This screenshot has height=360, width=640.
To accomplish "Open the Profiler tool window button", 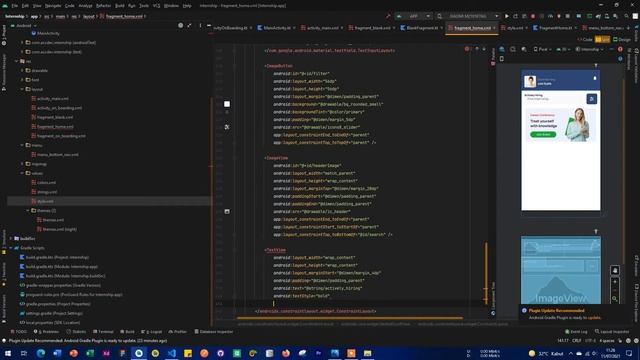I will click(178, 332).
